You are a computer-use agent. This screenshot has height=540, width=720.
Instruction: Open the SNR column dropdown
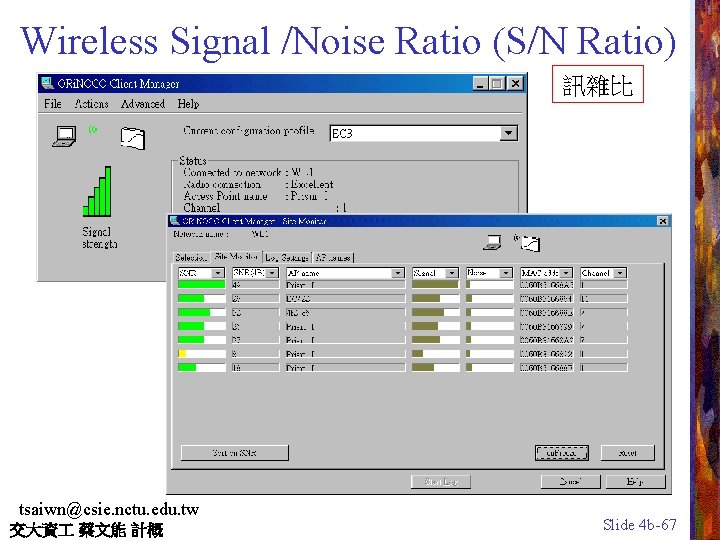218,273
